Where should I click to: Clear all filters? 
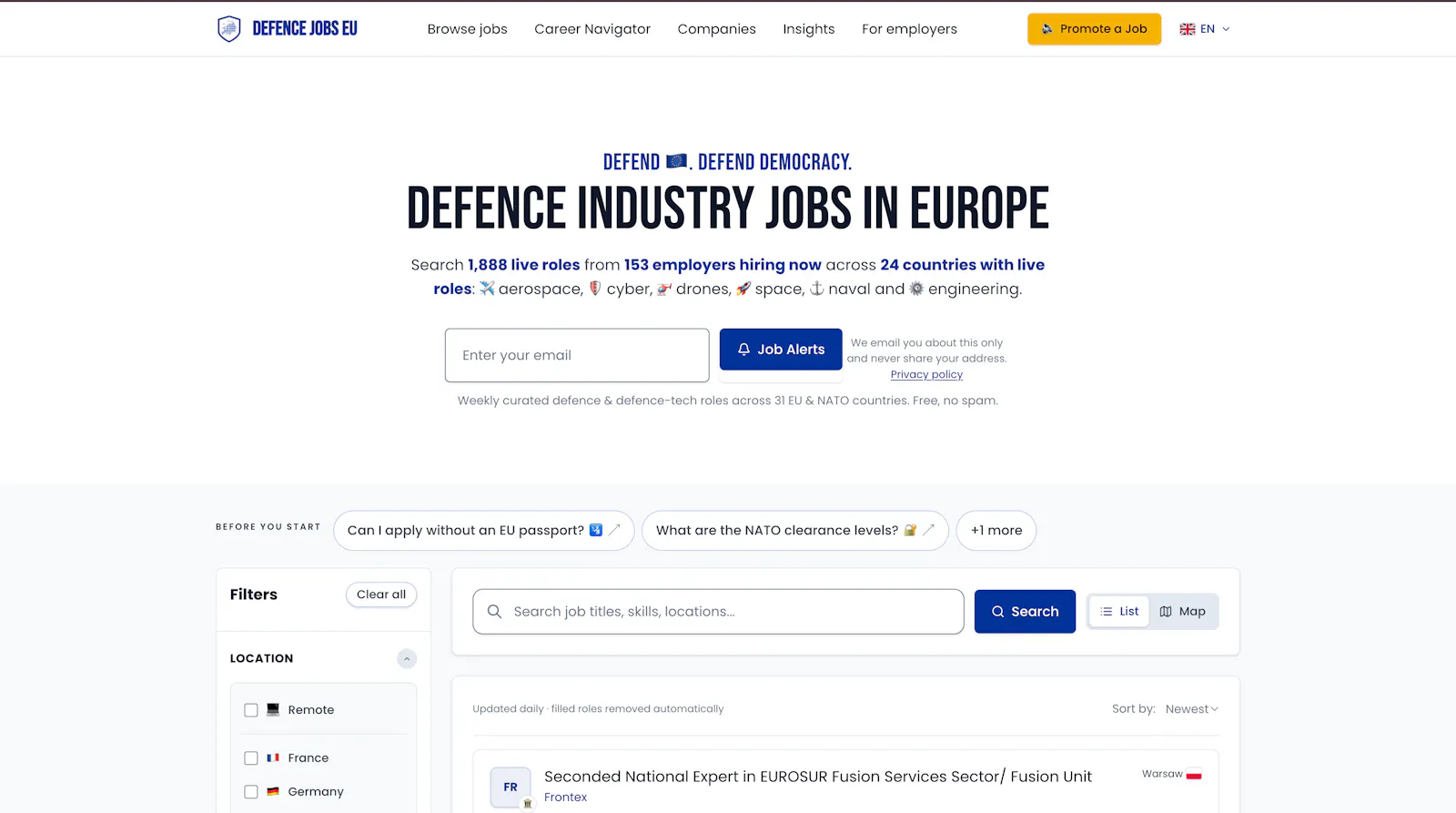click(x=381, y=595)
